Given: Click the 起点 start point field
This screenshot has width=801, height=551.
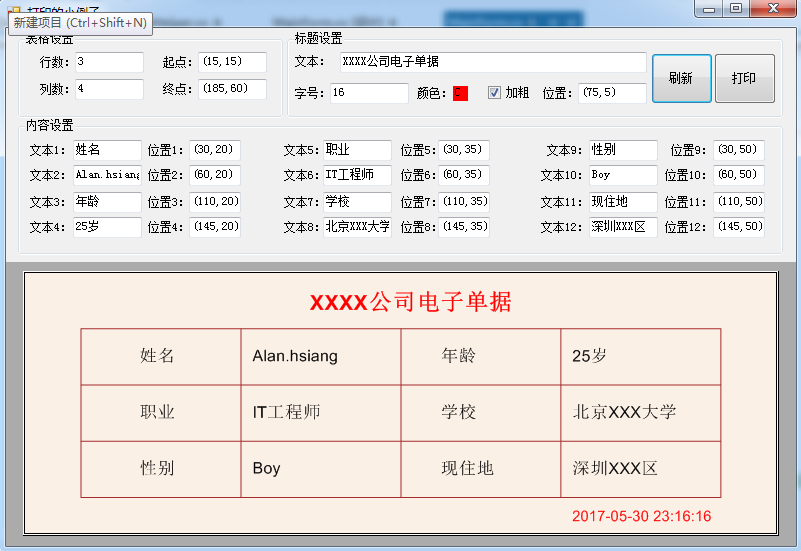Looking at the screenshot, I should coord(232,62).
